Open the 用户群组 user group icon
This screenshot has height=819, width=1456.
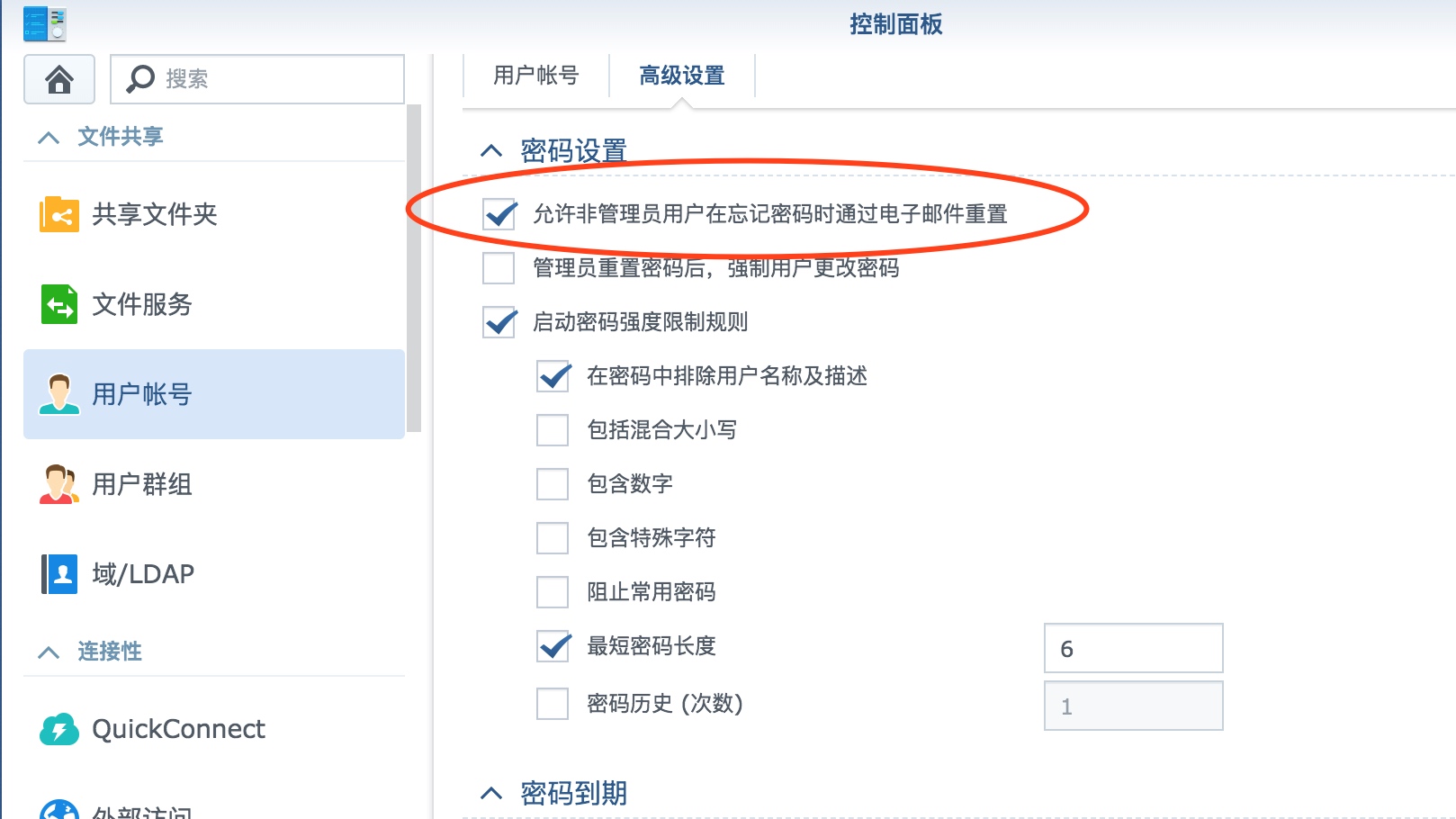pos(59,484)
